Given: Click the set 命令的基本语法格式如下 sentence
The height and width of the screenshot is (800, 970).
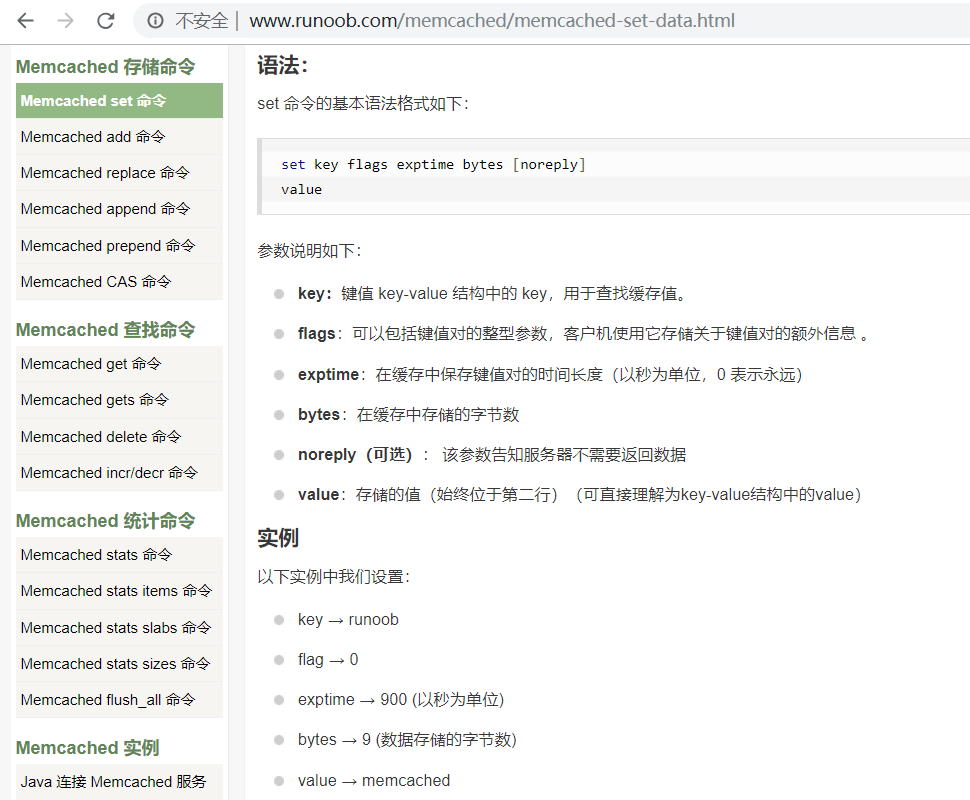Looking at the screenshot, I should click(363, 103).
